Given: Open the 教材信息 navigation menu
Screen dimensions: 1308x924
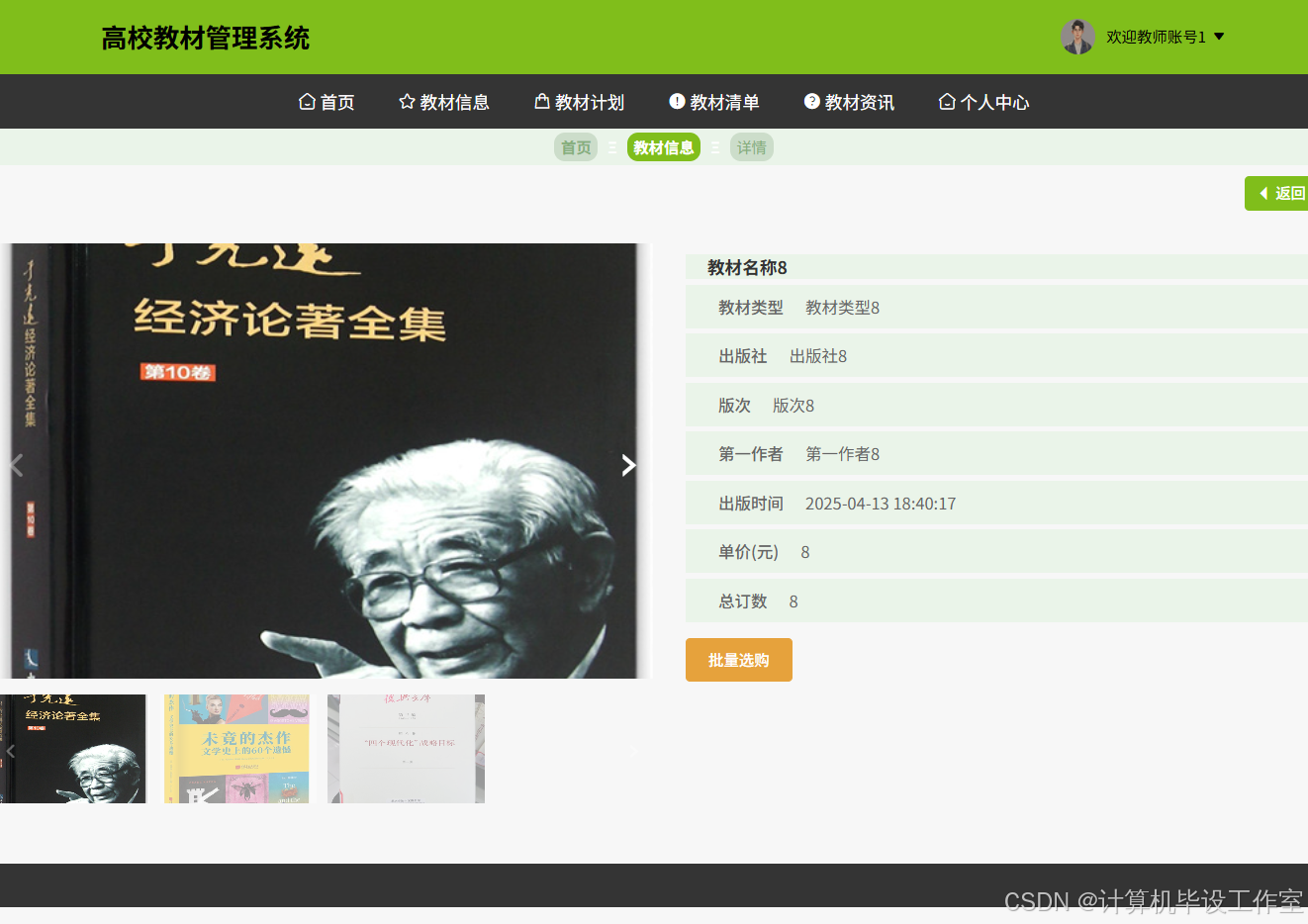Looking at the screenshot, I should [x=444, y=102].
